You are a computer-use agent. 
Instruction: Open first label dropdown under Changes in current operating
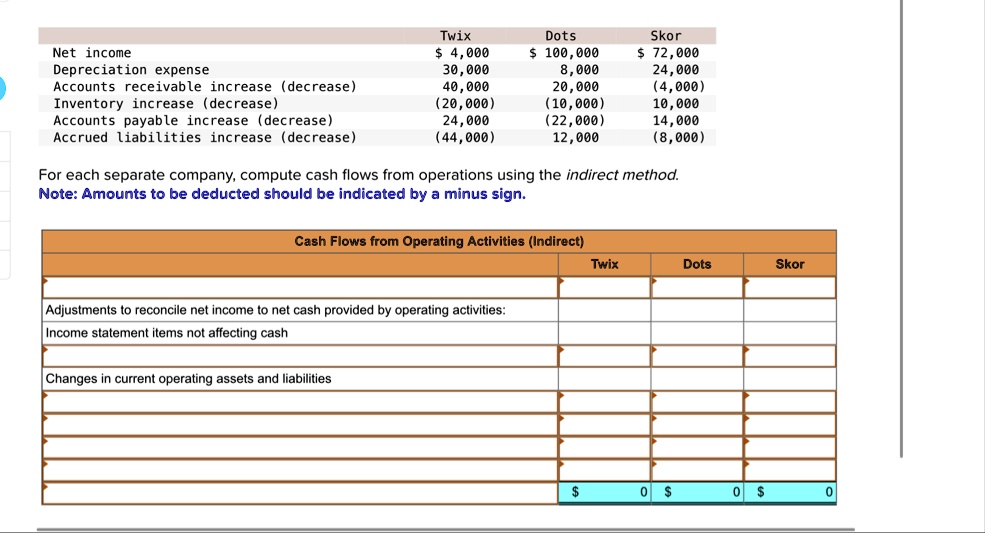coord(300,402)
